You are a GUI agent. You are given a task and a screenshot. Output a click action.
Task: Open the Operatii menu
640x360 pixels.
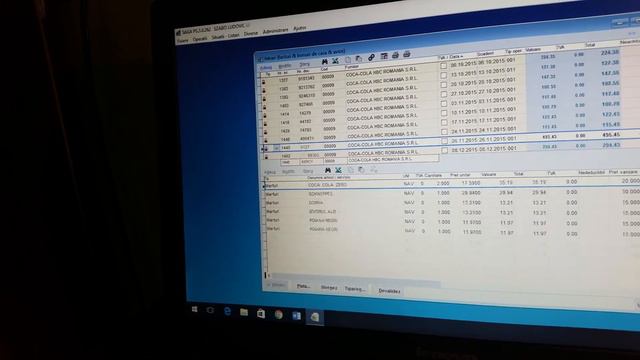pyautogui.click(x=200, y=39)
